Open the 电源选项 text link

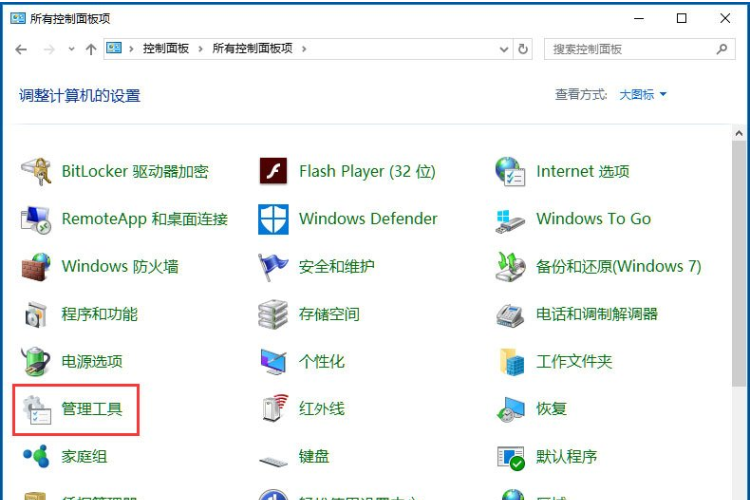pos(92,361)
